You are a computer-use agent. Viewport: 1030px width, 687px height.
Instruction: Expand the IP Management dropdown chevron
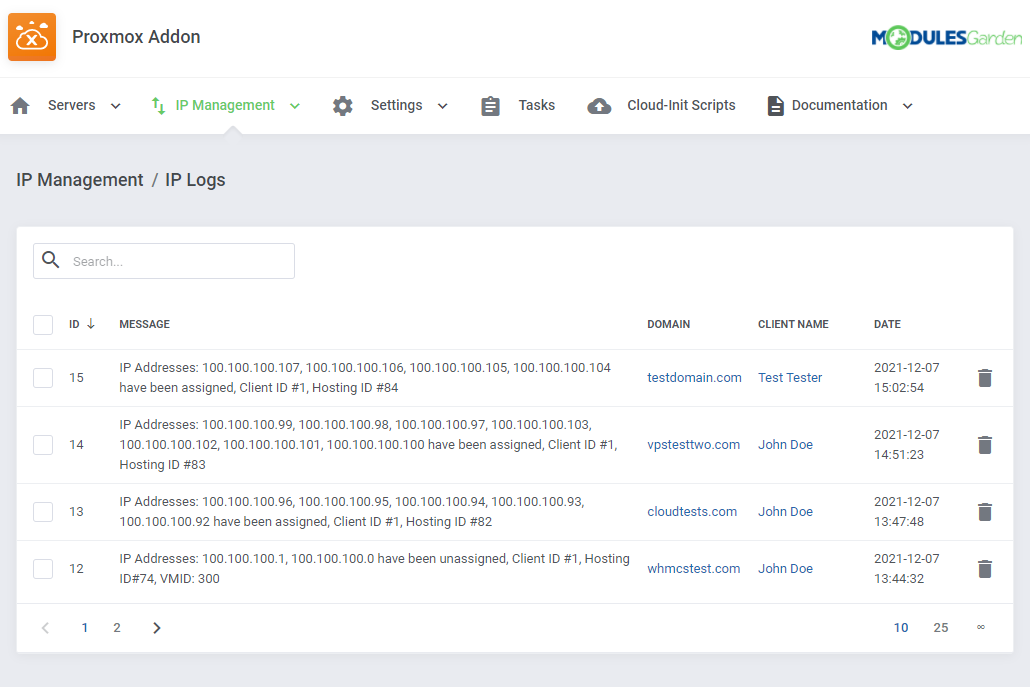295,106
